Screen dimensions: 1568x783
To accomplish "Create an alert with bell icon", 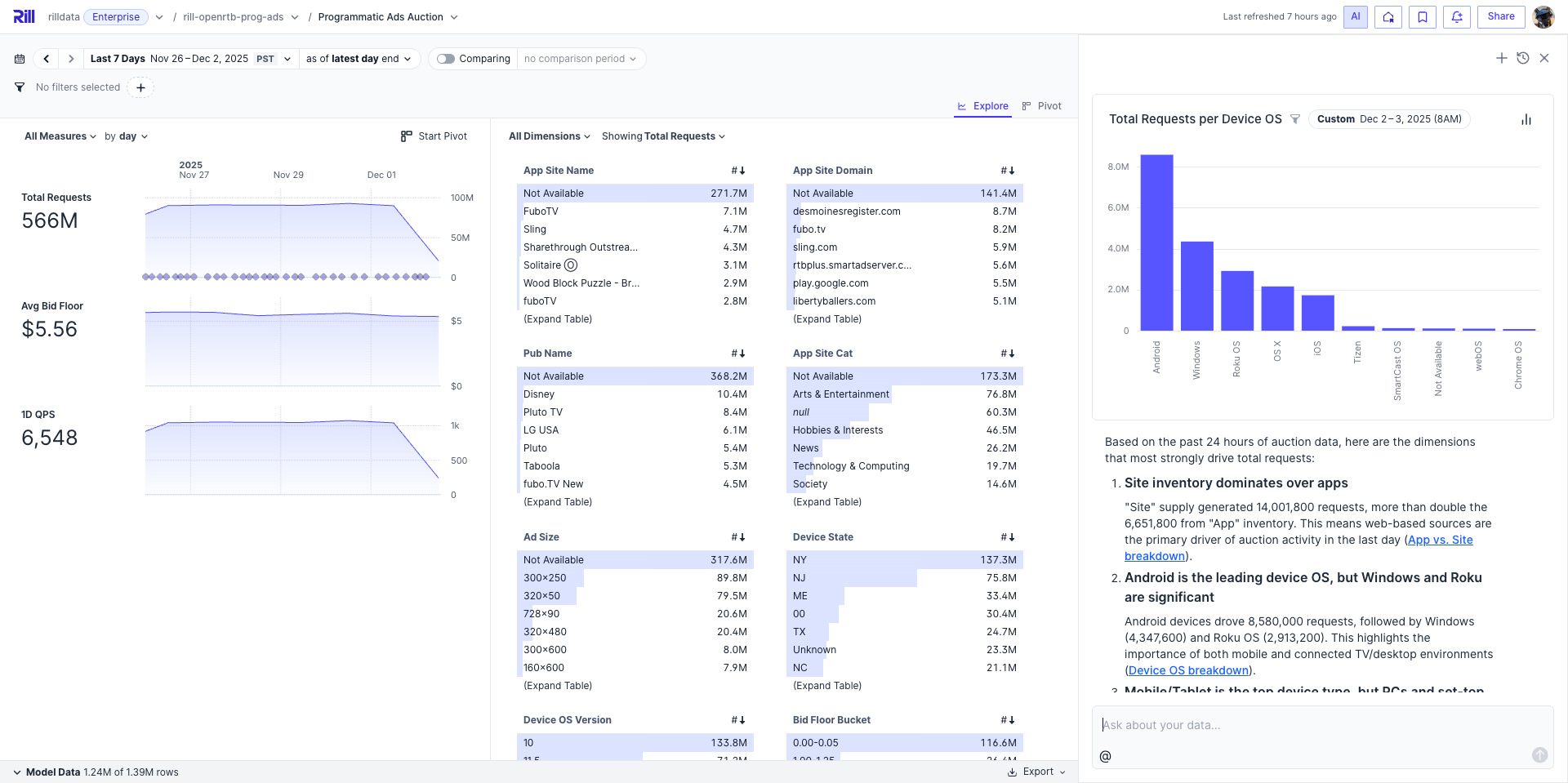I will click(1457, 17).
